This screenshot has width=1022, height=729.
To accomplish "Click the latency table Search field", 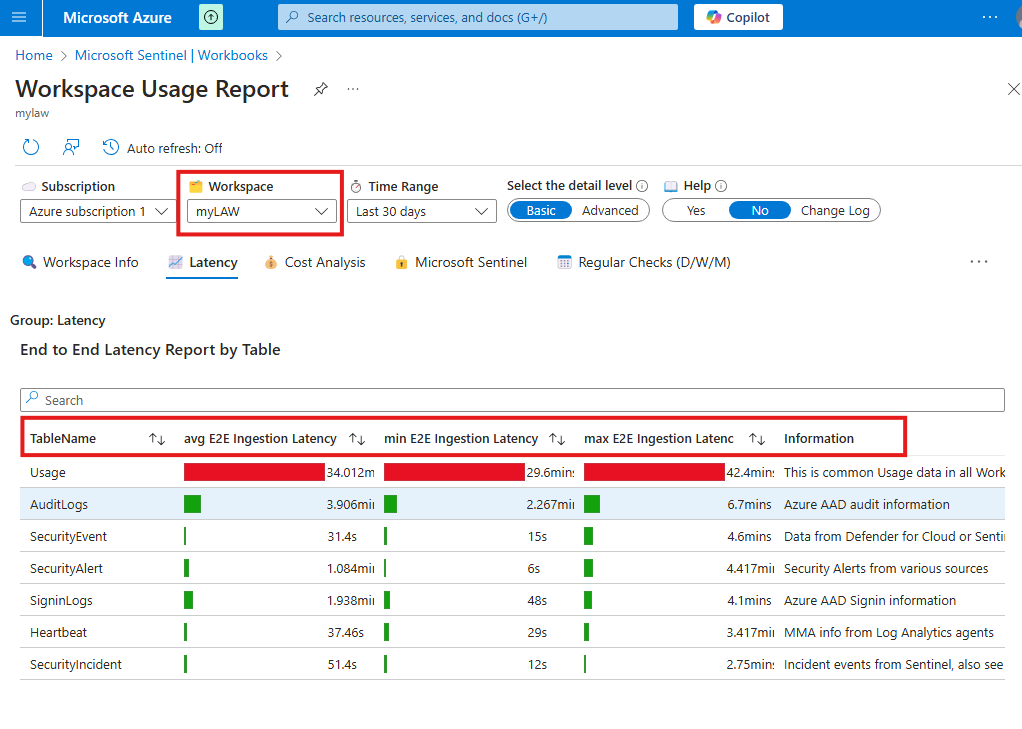I will 512,400.
